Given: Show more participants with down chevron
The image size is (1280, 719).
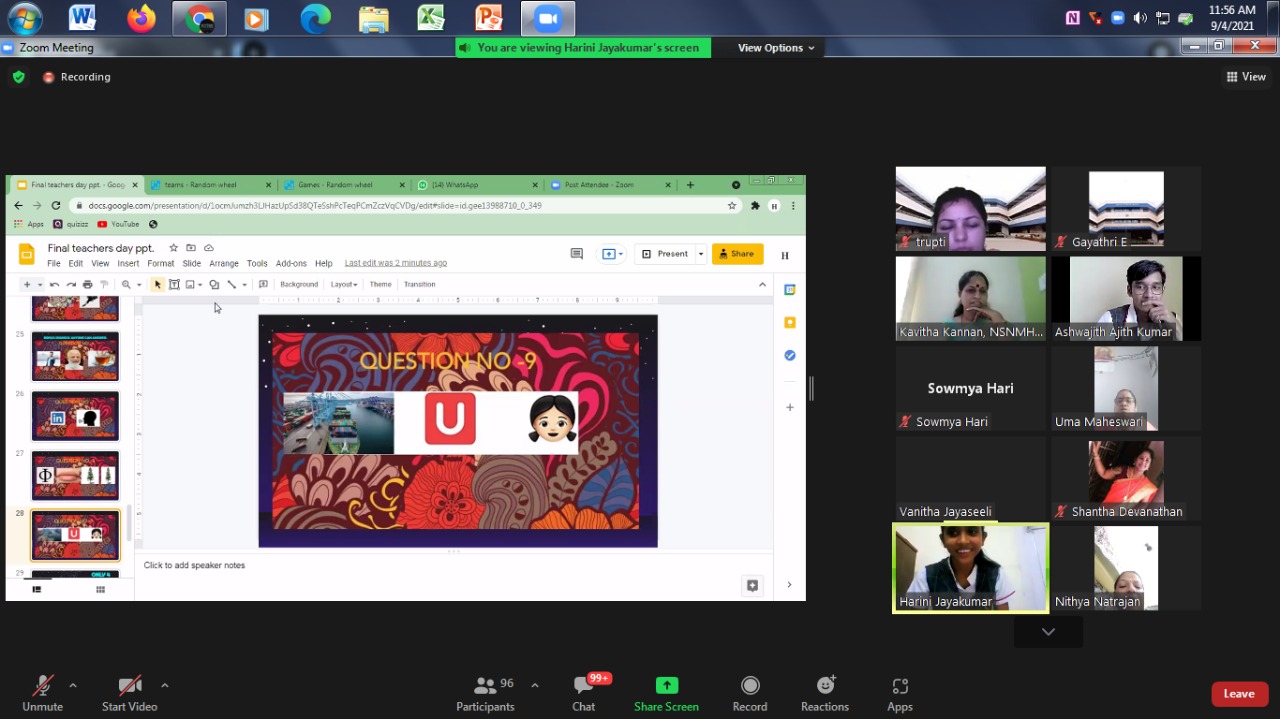Looking at the screenshot, I should pos(1048,631).
